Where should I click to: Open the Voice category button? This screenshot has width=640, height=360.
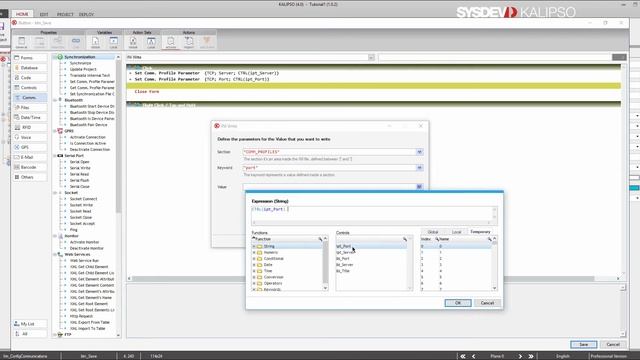pyautogui.click(x=30, y=137)
